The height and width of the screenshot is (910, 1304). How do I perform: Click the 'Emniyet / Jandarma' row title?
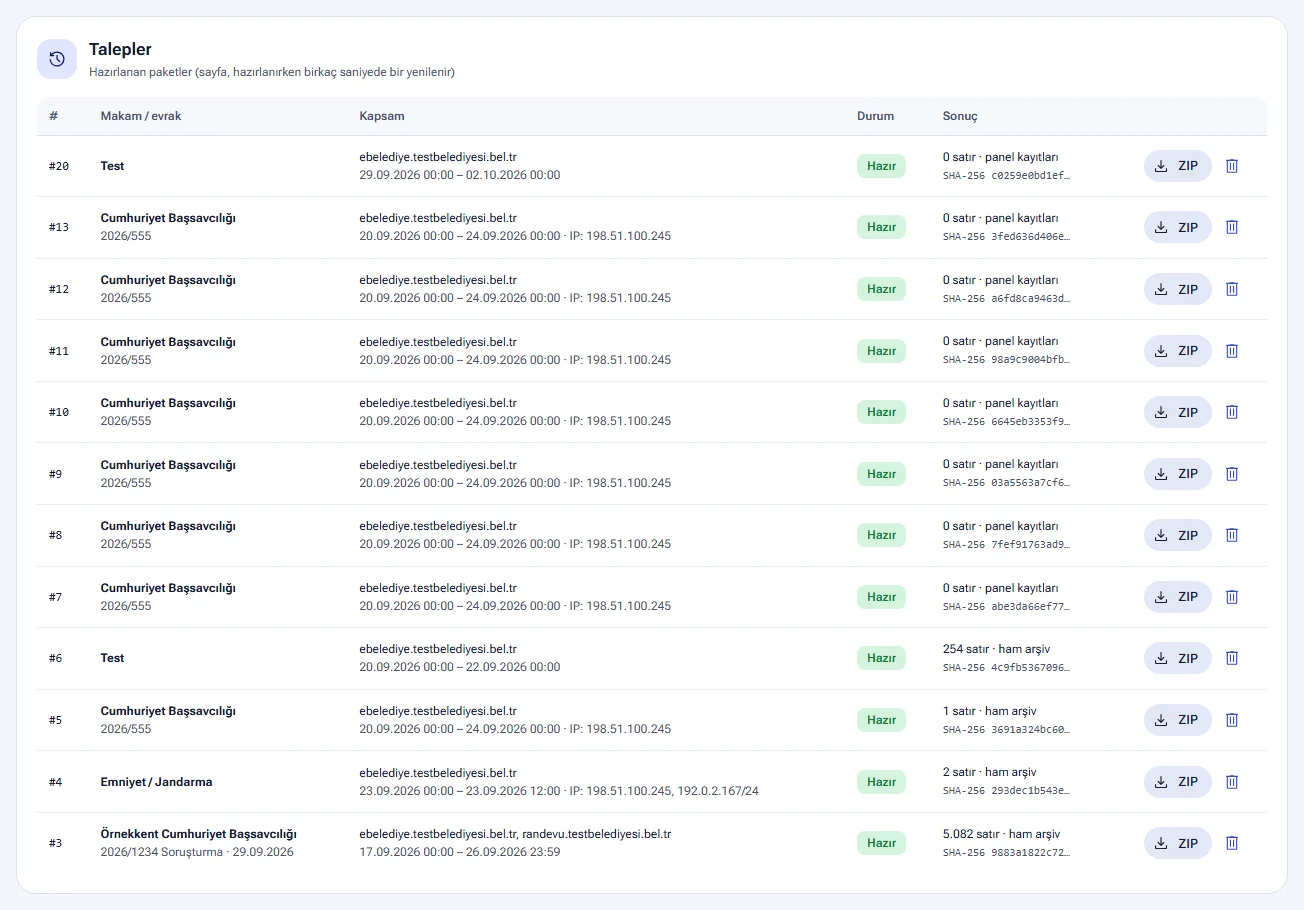157,782
